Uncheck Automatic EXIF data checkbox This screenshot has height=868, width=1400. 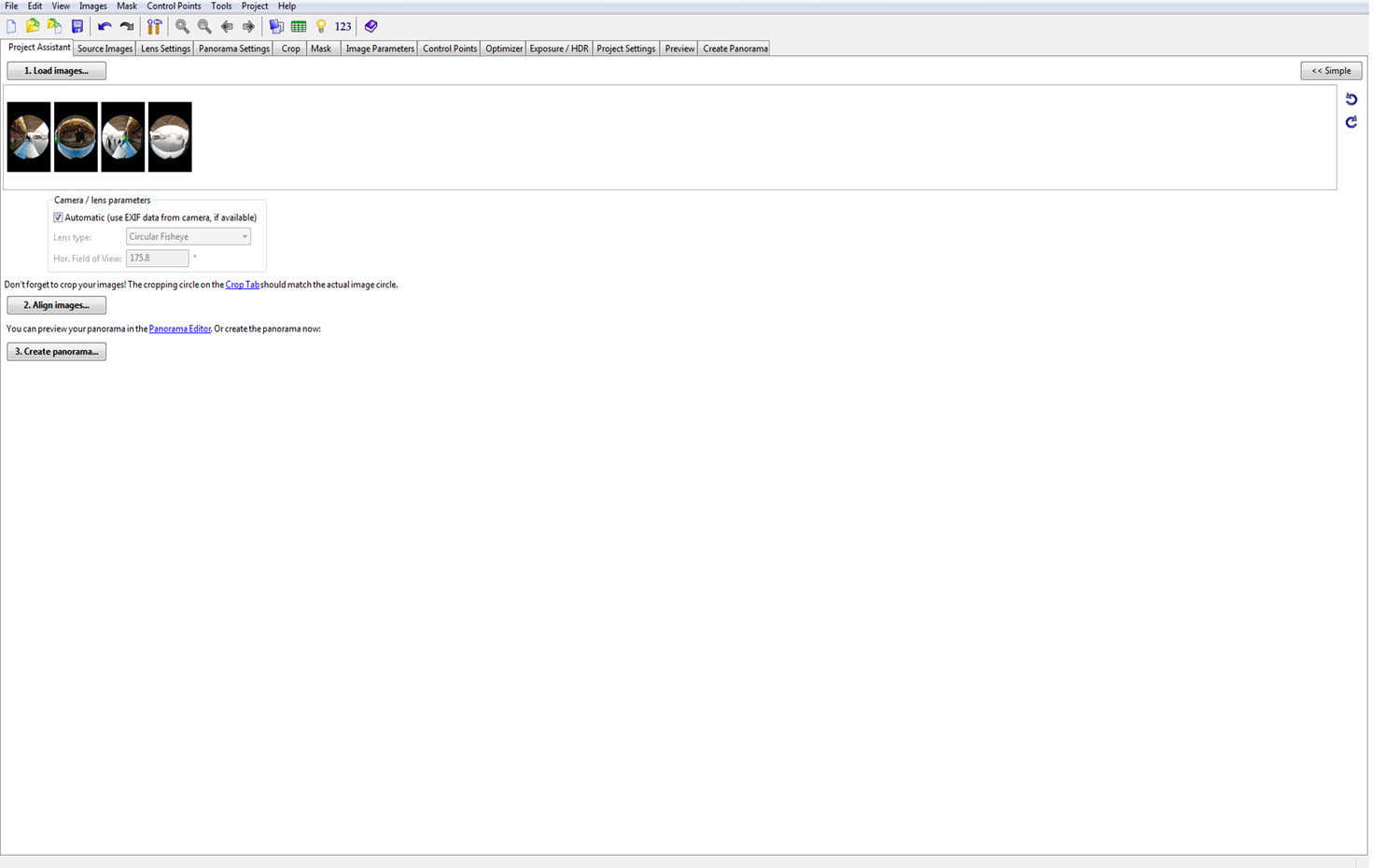(x=58, y=217)
